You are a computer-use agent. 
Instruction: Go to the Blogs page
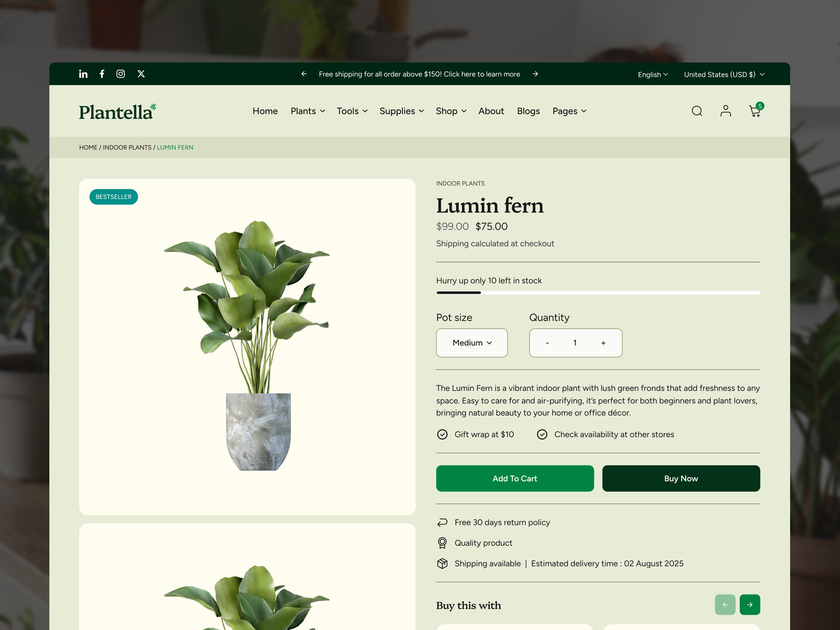(x=528, y=111)
